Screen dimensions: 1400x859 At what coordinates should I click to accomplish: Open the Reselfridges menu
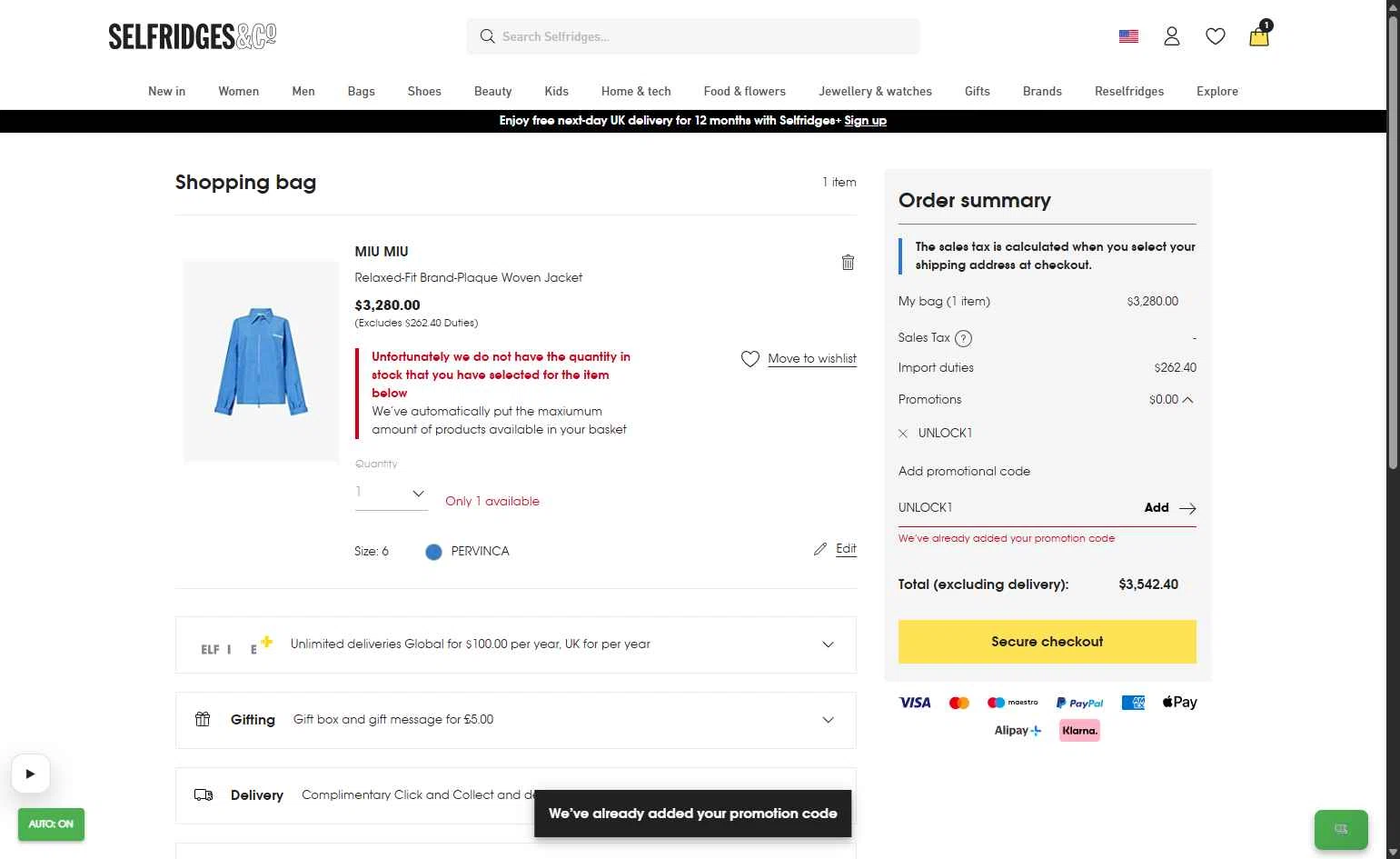pos(1129,91)
